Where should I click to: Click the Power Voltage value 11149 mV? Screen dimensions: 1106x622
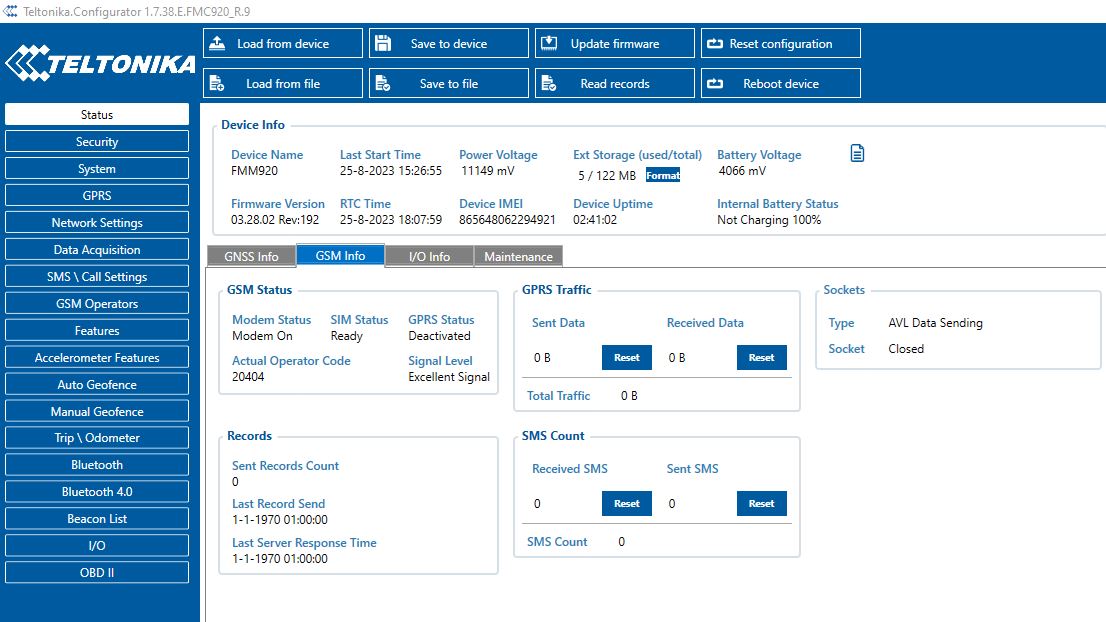[x=487, y=171]
